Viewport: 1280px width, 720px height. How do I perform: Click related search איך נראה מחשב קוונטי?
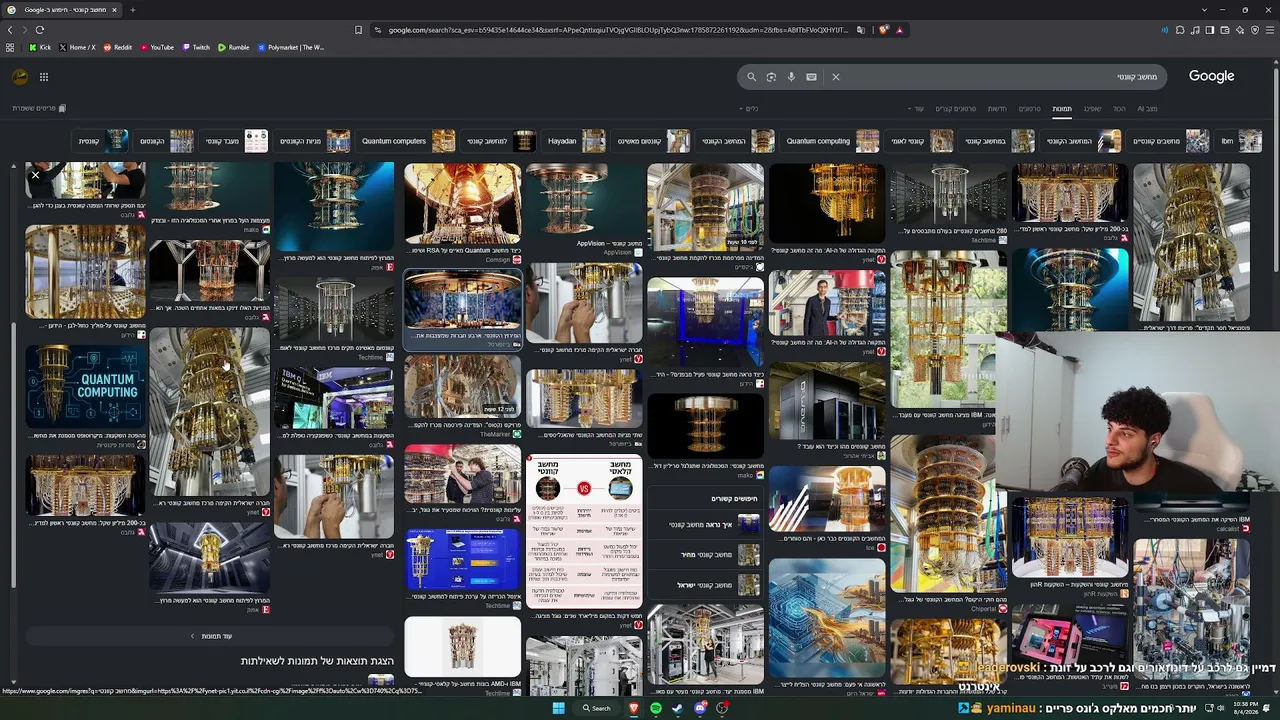[x=705, y=524]
